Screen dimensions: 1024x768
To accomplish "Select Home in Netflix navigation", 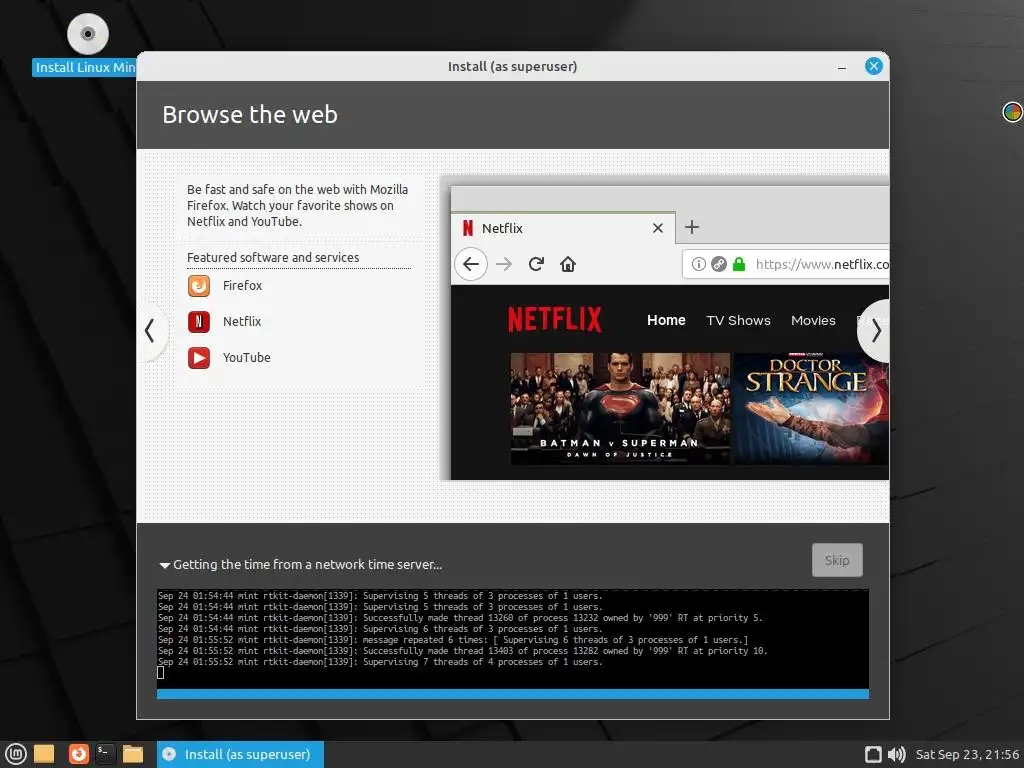I will coord(666,320).
